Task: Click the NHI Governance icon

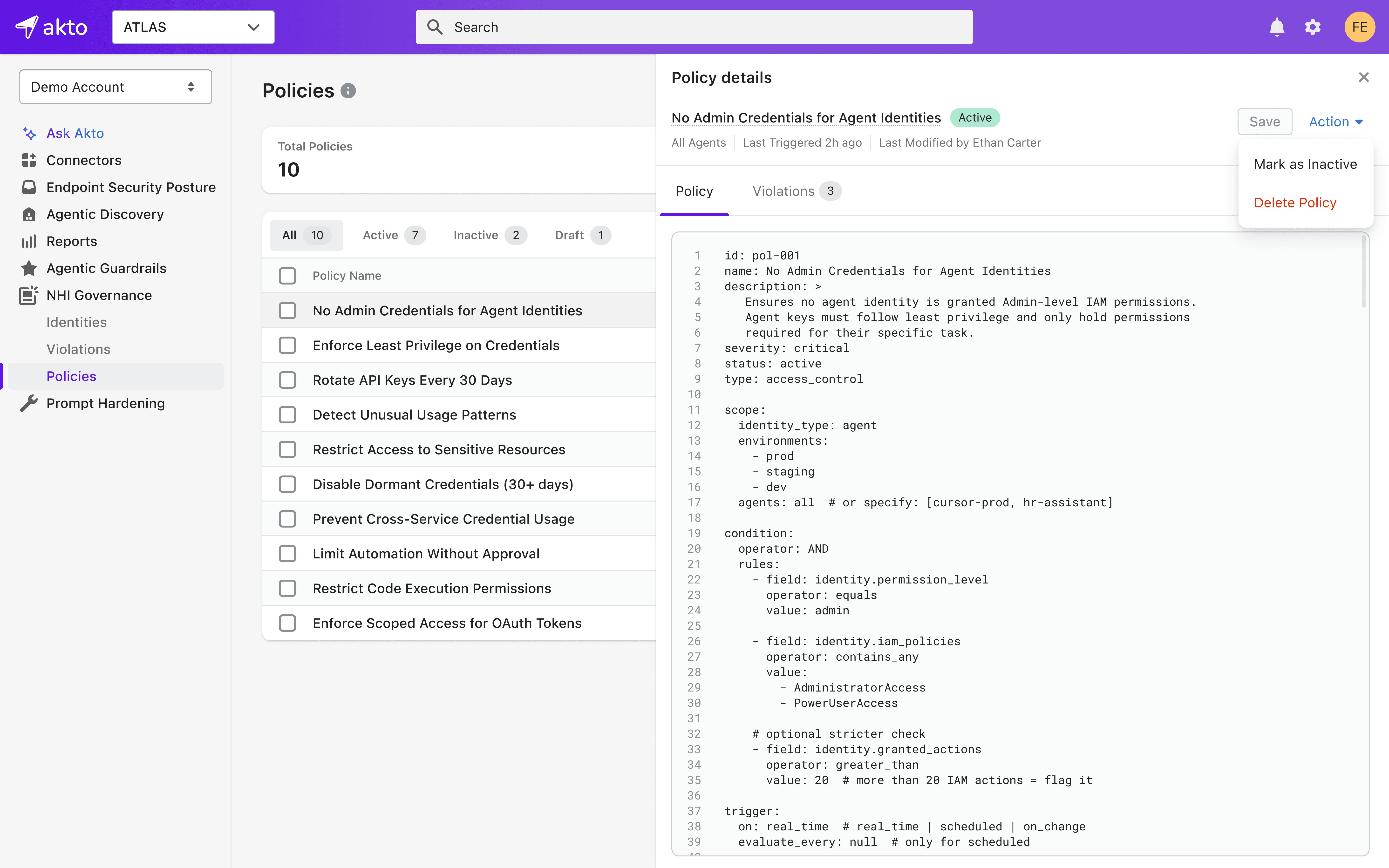Action: [29, 295]
